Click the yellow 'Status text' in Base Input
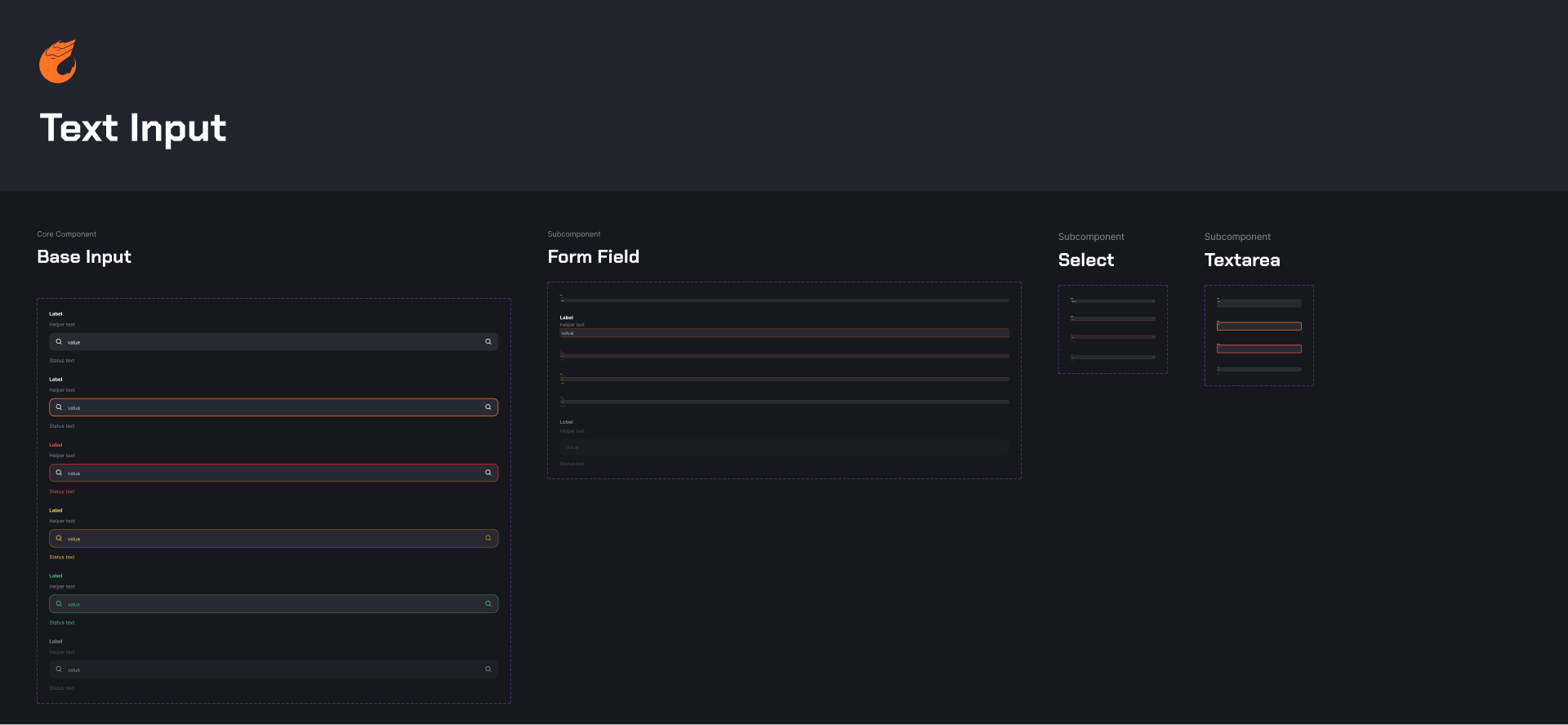1568x725 pixels. click(x=62, y=557)
